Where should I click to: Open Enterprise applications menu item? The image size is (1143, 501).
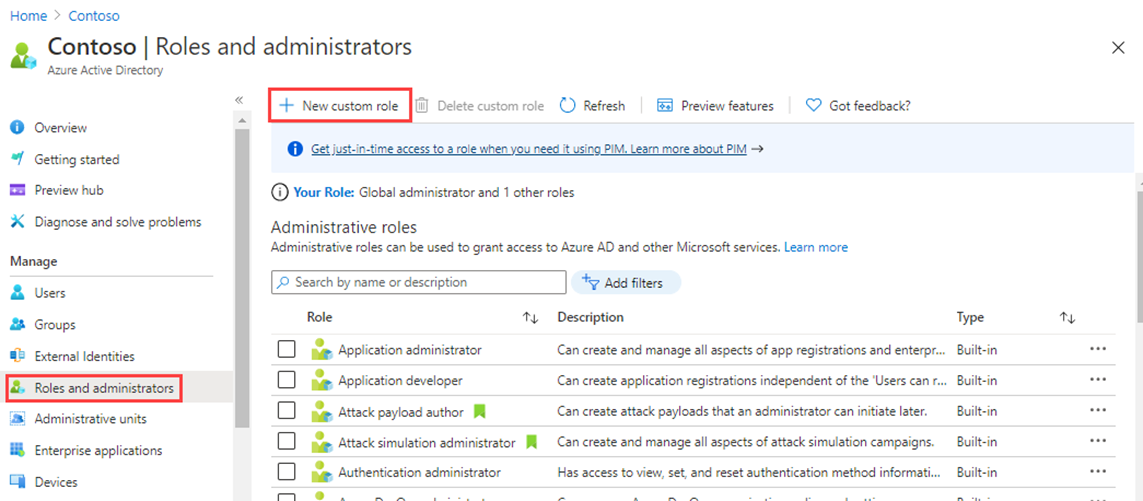[x=98, y=450]
